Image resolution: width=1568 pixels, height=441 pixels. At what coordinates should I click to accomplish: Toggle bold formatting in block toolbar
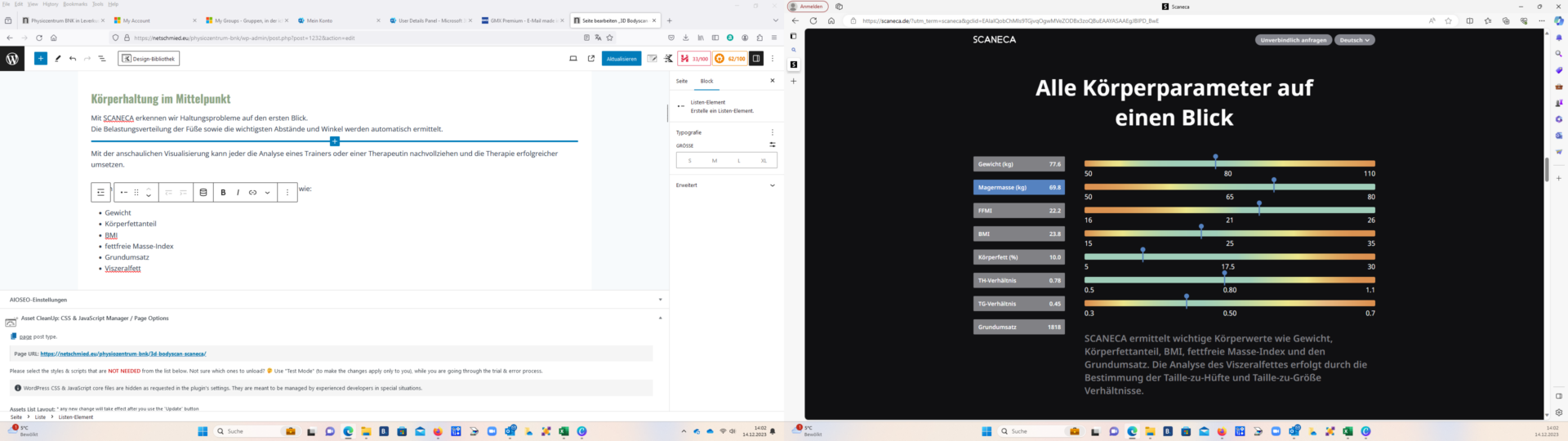coord(223,193)
